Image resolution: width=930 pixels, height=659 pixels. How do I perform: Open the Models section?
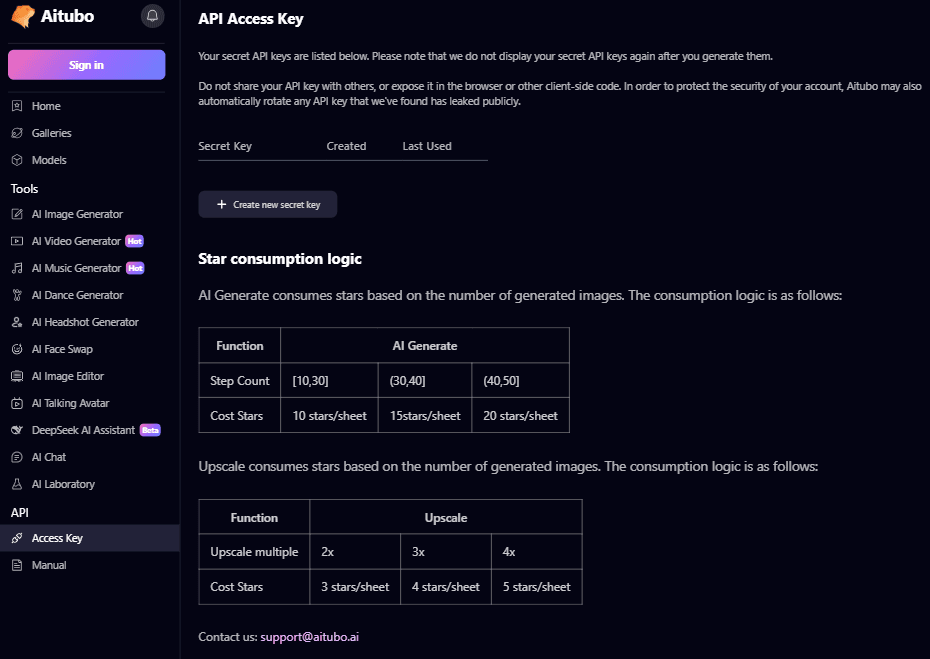49,160
